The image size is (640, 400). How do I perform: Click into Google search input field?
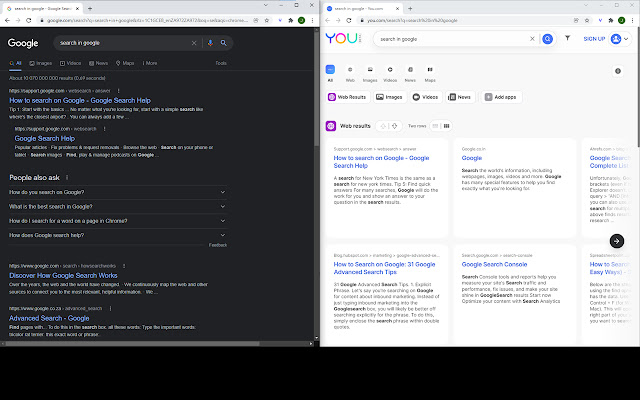tap(122, 43)
